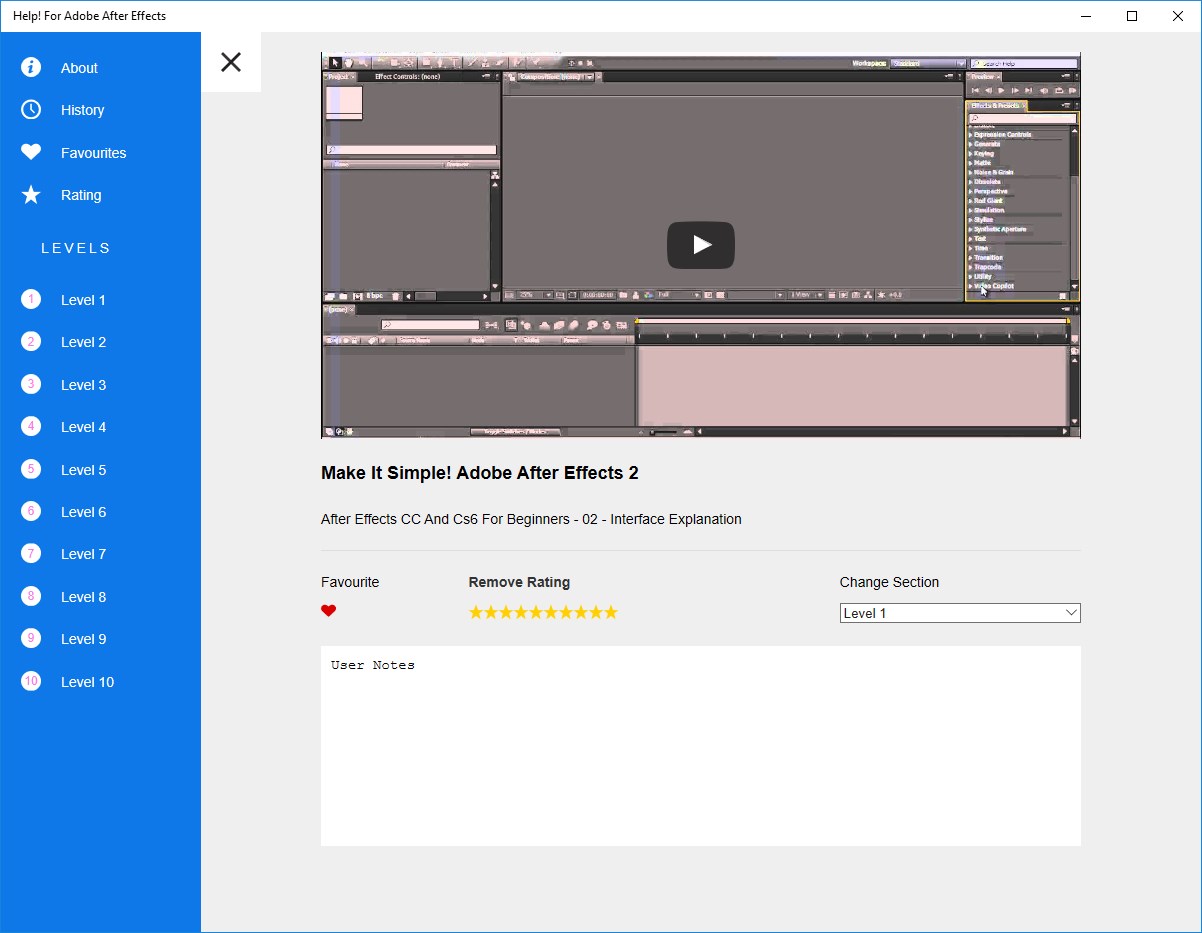
Task: Open the History menu item
Action: (82, 110)
